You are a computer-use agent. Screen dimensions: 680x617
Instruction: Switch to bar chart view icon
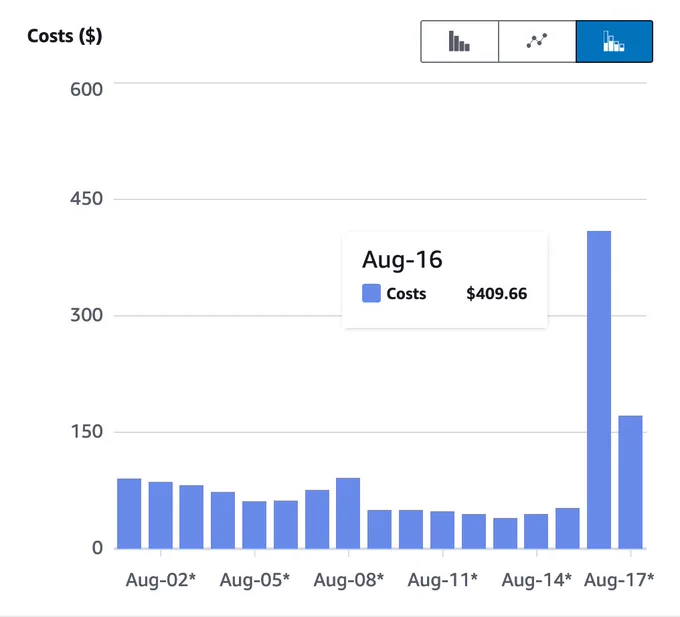pyautogui.click(x=459, y=42)
